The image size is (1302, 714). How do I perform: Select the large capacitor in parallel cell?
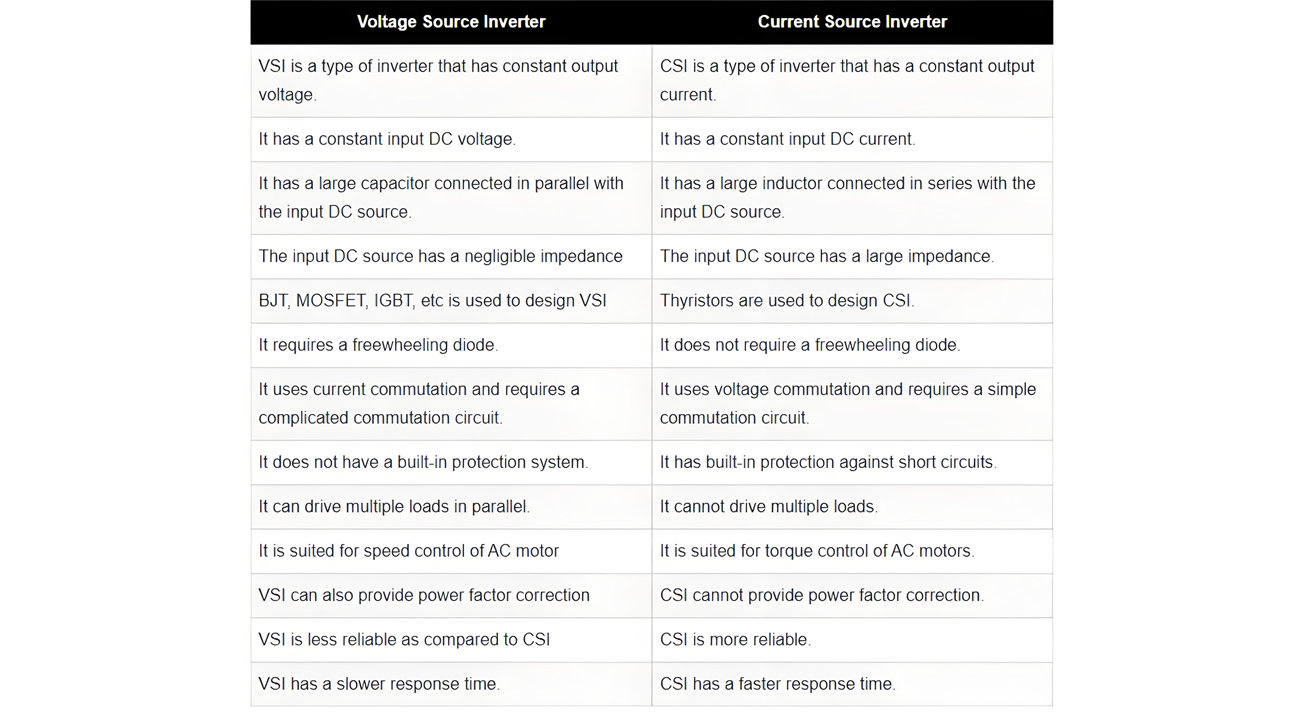pos(451,198)
